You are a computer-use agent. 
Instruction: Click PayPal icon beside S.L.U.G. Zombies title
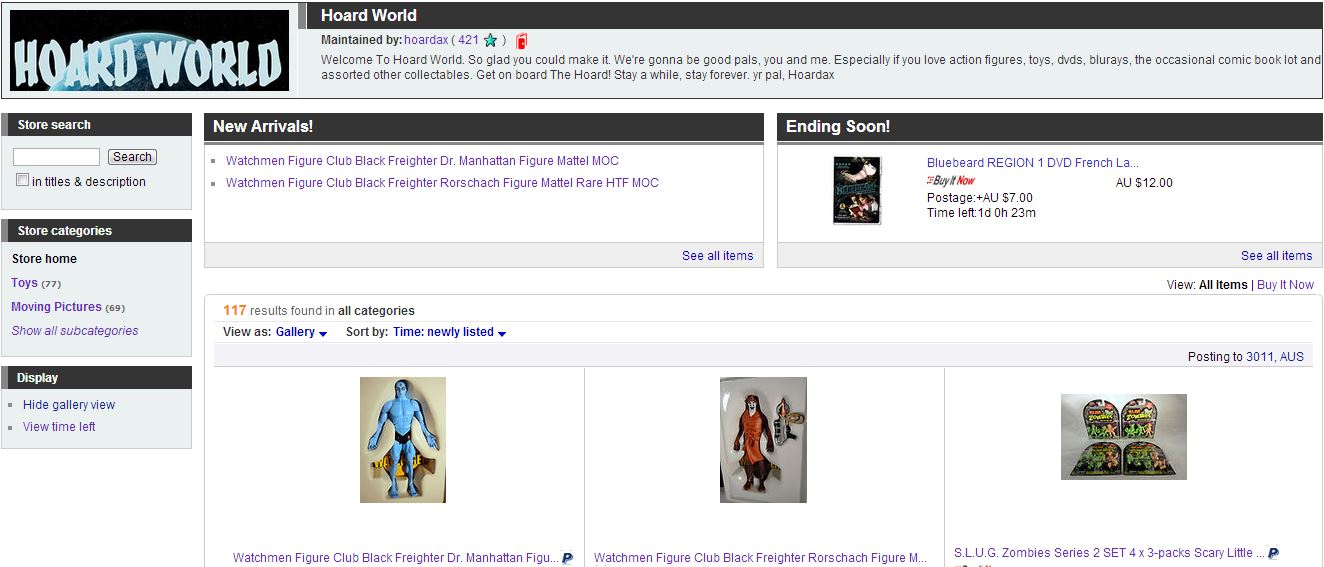pos(1273,552)
